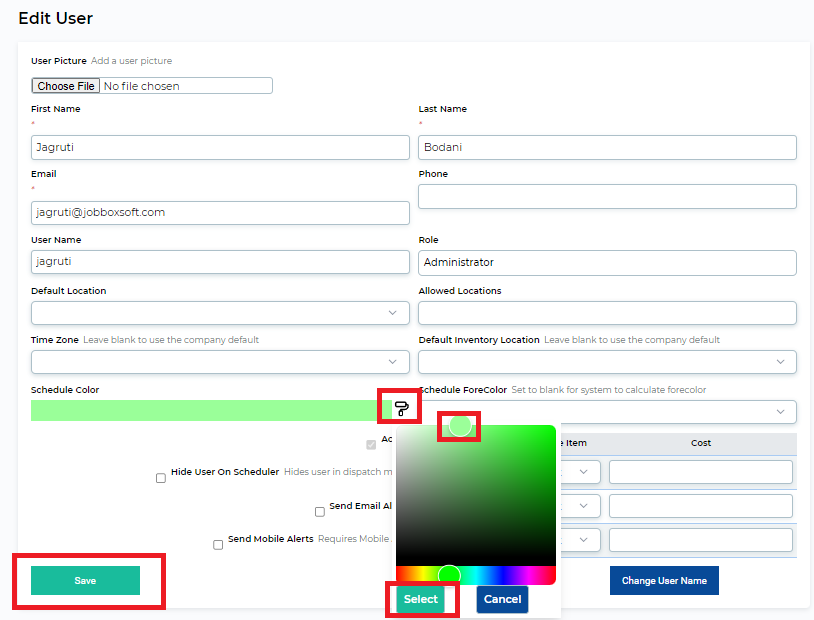Click the User Name field
This screenshot has height=620, width=814.
(220, 262)
